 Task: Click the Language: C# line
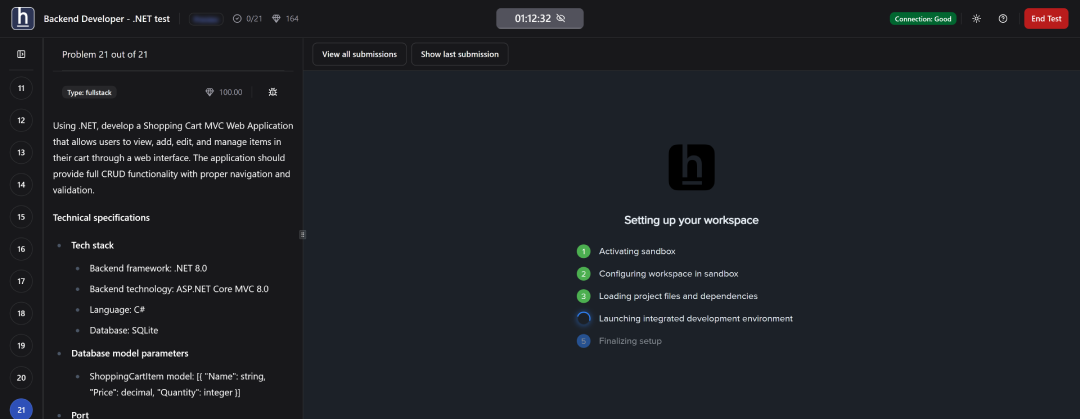(117, 310)
